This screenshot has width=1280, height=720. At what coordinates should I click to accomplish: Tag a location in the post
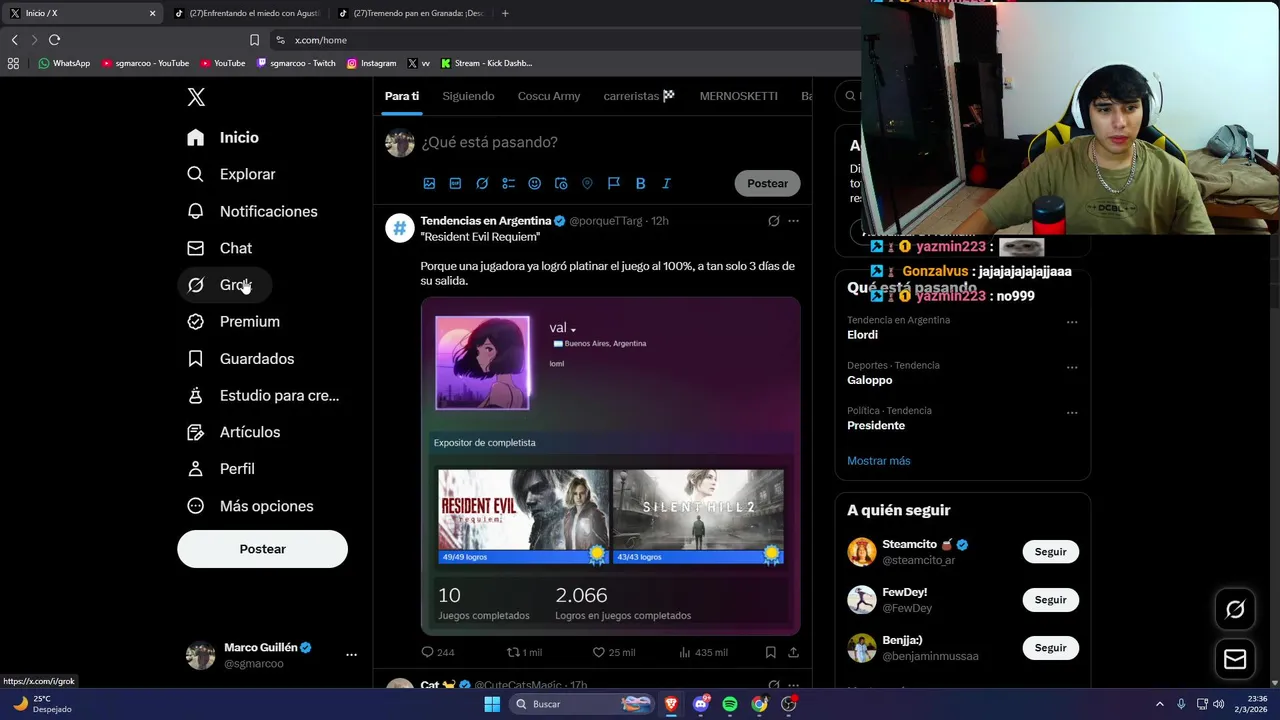[587, 183]
